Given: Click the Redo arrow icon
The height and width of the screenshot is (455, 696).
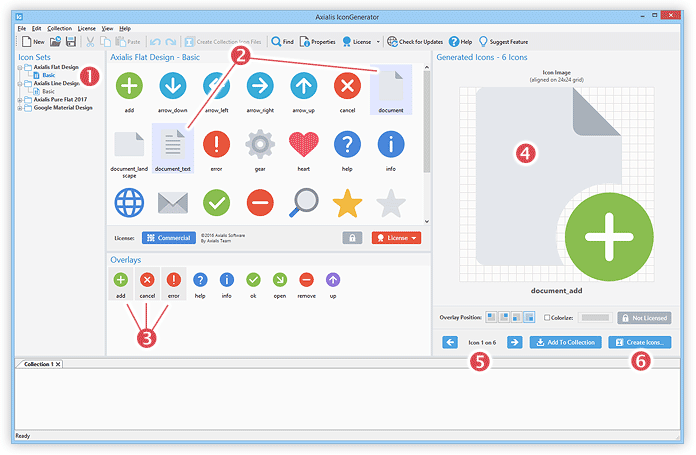Looking at the screenshot, I should tap(170, 42).
